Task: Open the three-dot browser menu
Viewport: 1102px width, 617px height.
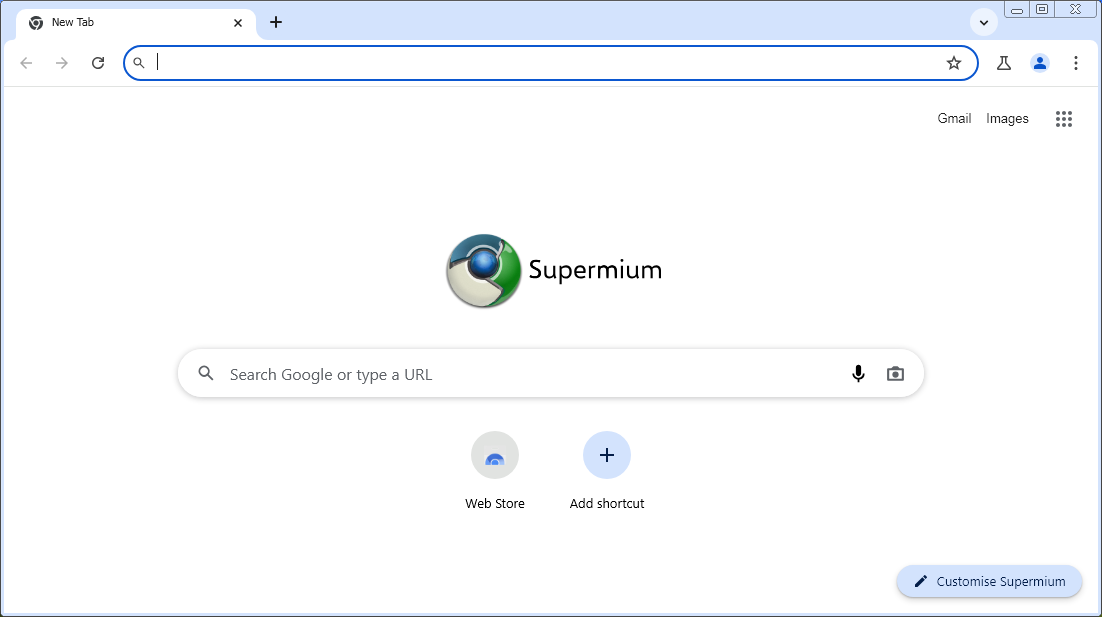Action: coord(1076,63)
